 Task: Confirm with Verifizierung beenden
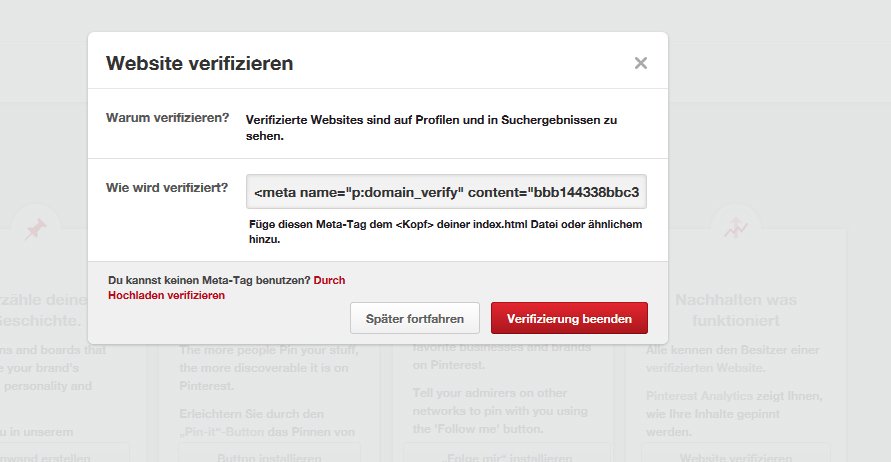(x=569, y=318)
